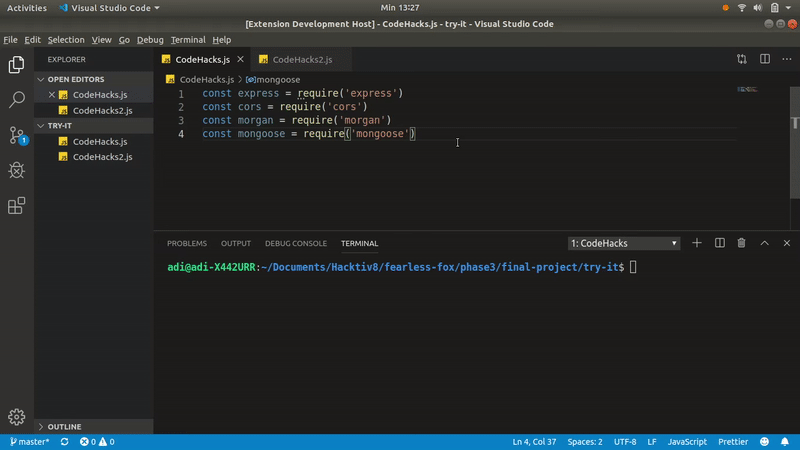800x450 pixels.
Task: Click the clock showing Min 13:27
Action: click(399, 8)
